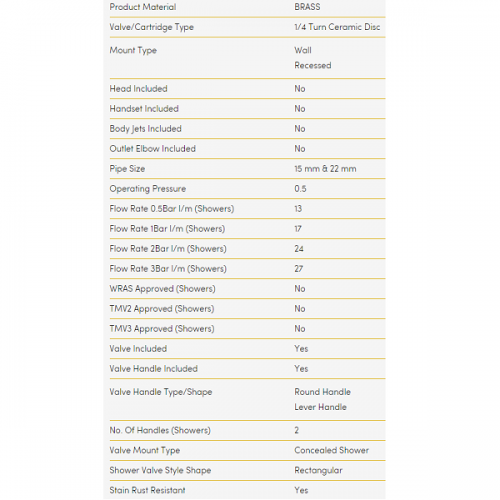The height and width of the screenshot is (500, 500).
Task: Select the flow rate value 24
Action: [x=299, y=249]
